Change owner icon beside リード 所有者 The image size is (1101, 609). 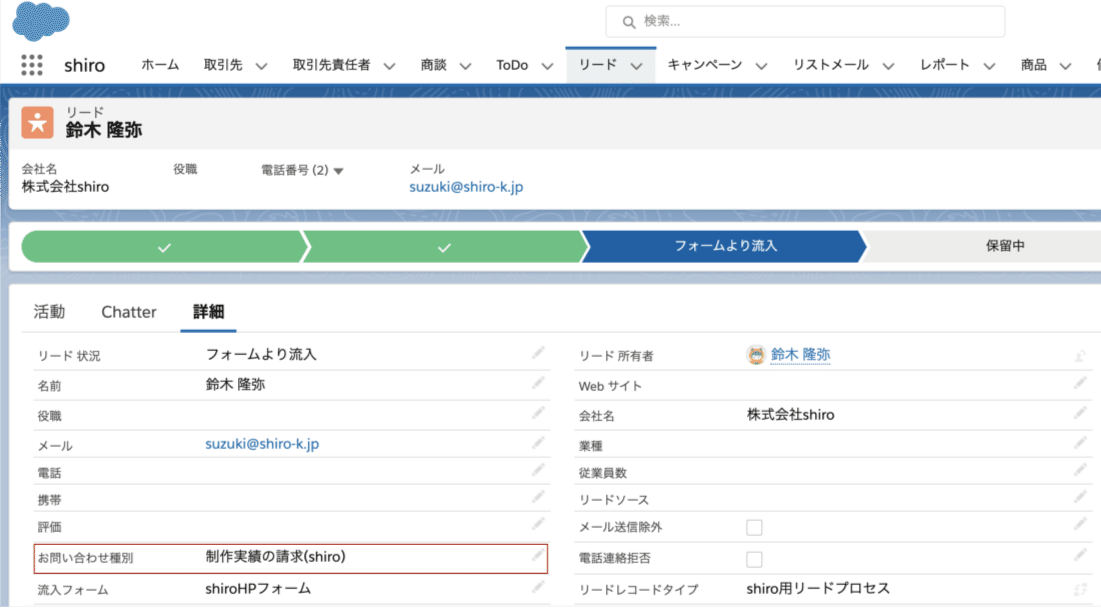pyautogui.click(x=1080, y=356)
